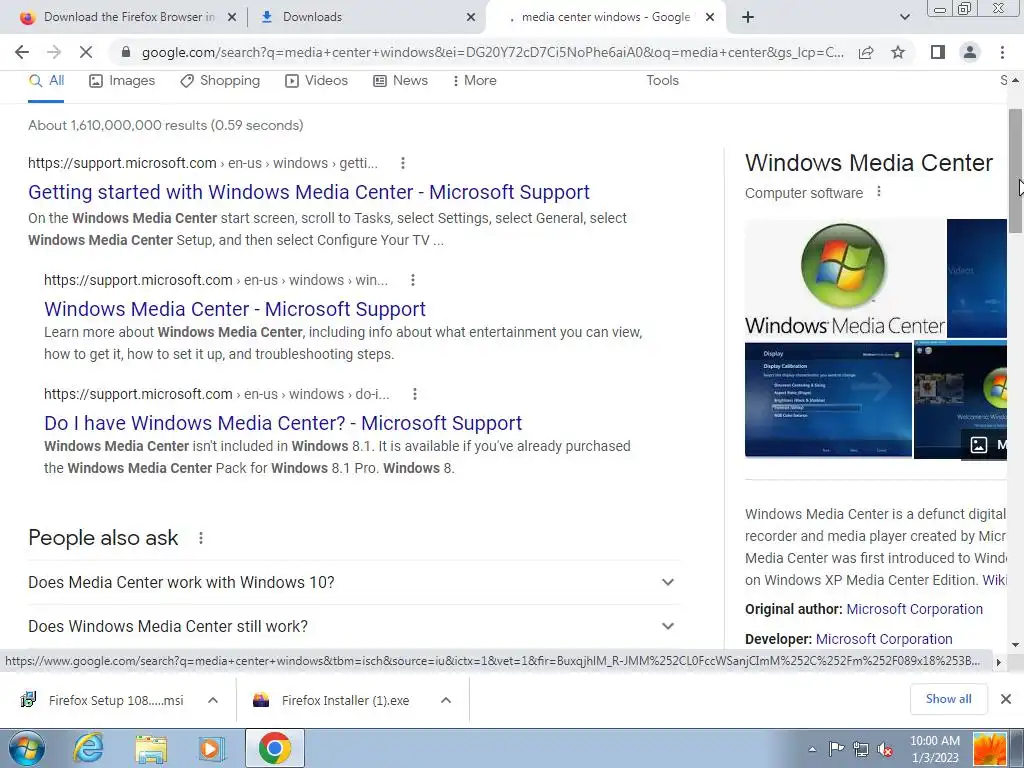Open Microsoft Corporation developer link
Screen dimensions: 1024x768
884,639
